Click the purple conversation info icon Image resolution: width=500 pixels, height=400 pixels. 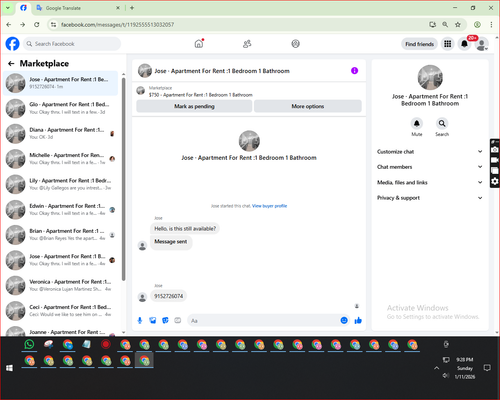point(354,71)
